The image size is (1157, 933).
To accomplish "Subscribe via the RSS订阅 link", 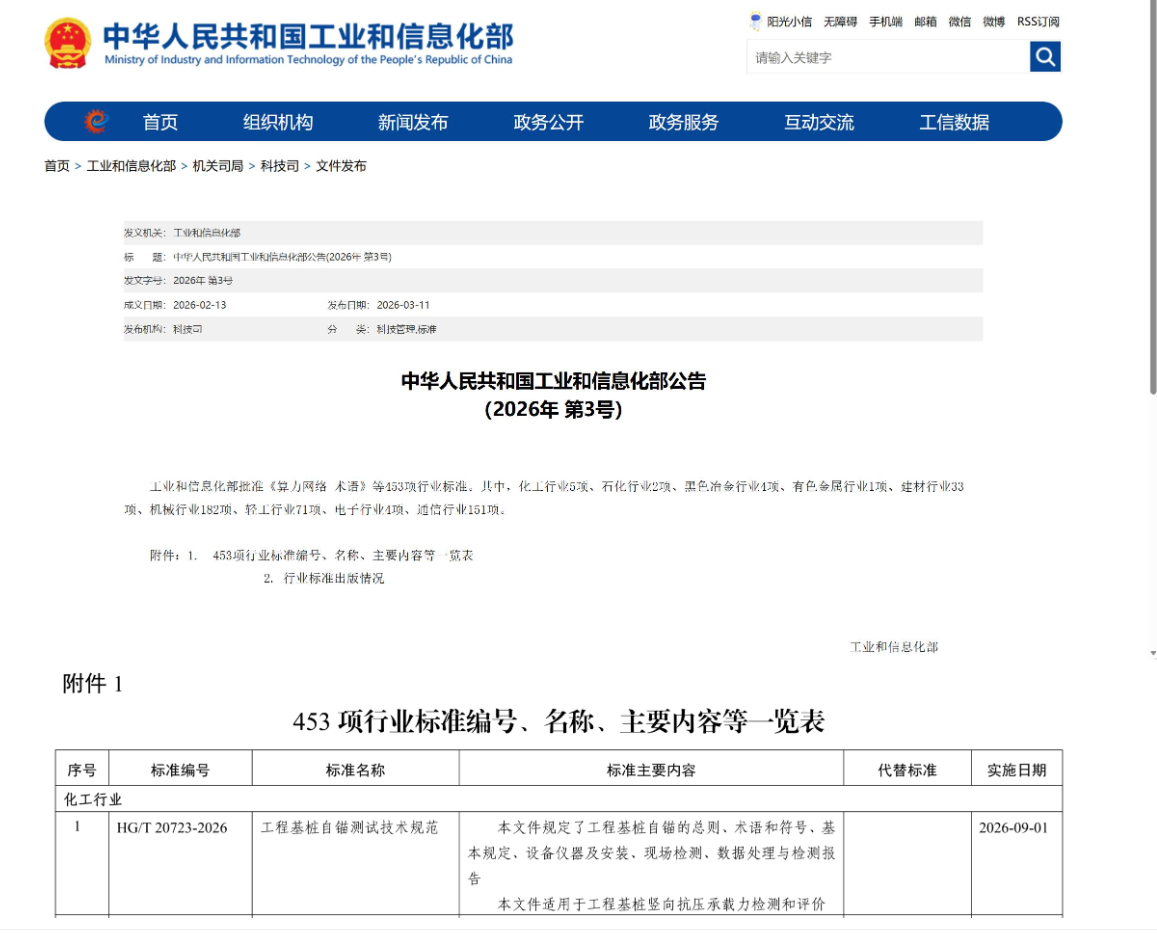I will [x=1038, y=22].
